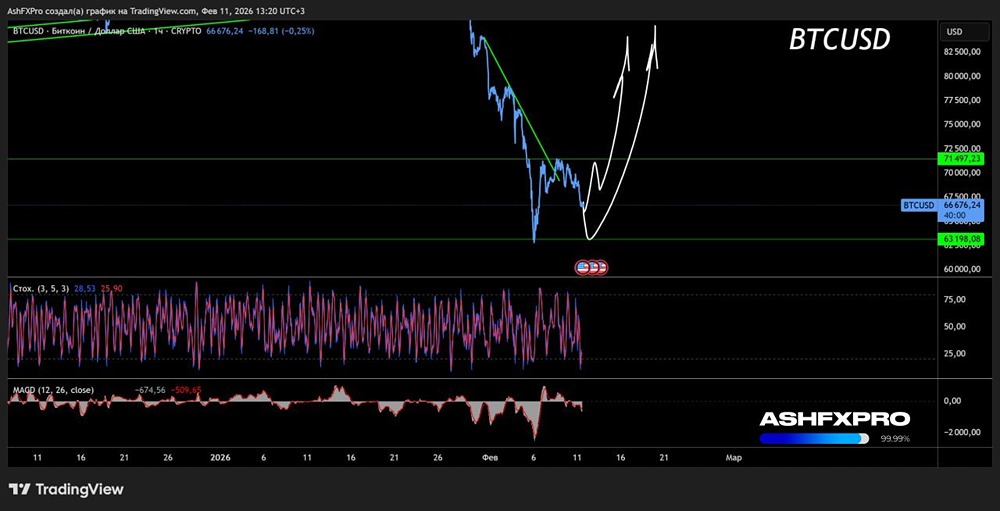Click the TradingView logo at bottom left
This screenshot has width=1000, height=511.
point(66,489)
